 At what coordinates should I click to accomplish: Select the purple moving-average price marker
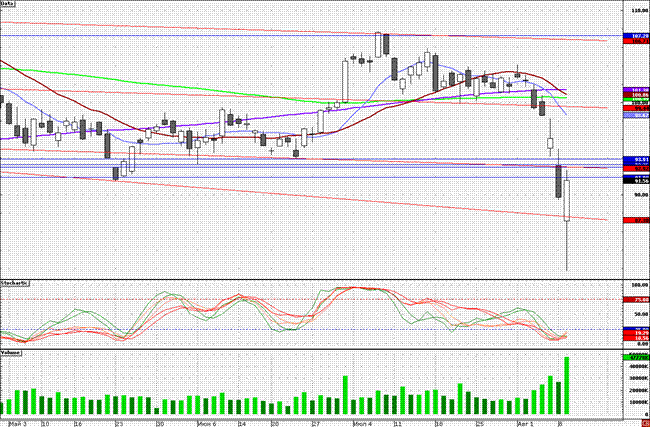click(636, 90)
